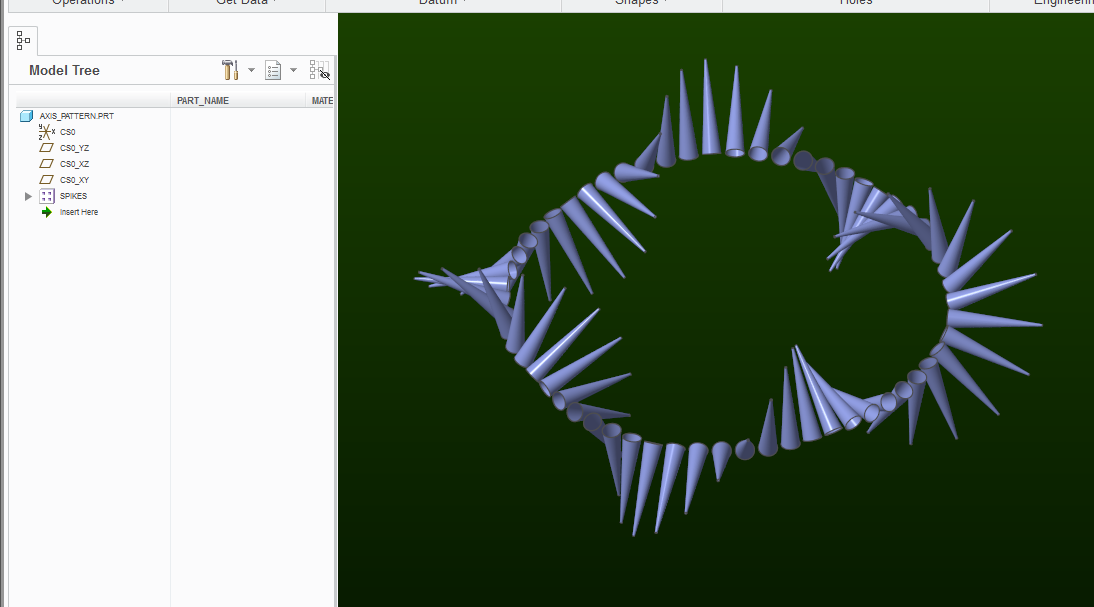Select the SPIKES pattern feature icon
The height and width of the screenshot is (607, 1094).
click(46, 196)
